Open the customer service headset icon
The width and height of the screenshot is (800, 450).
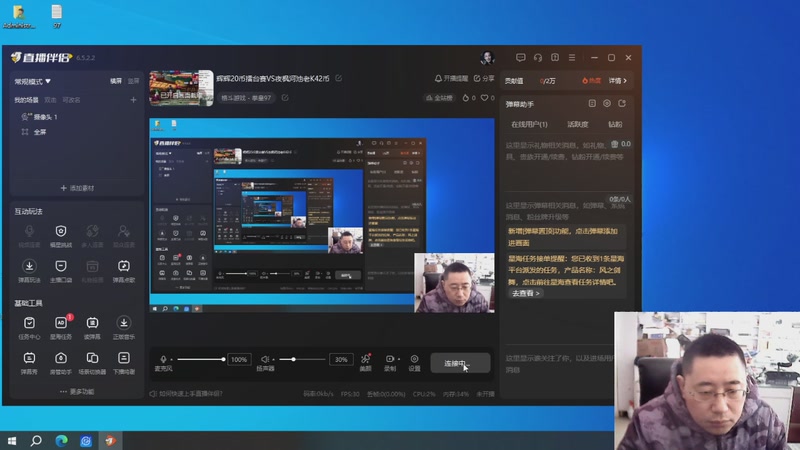(538, 58)
